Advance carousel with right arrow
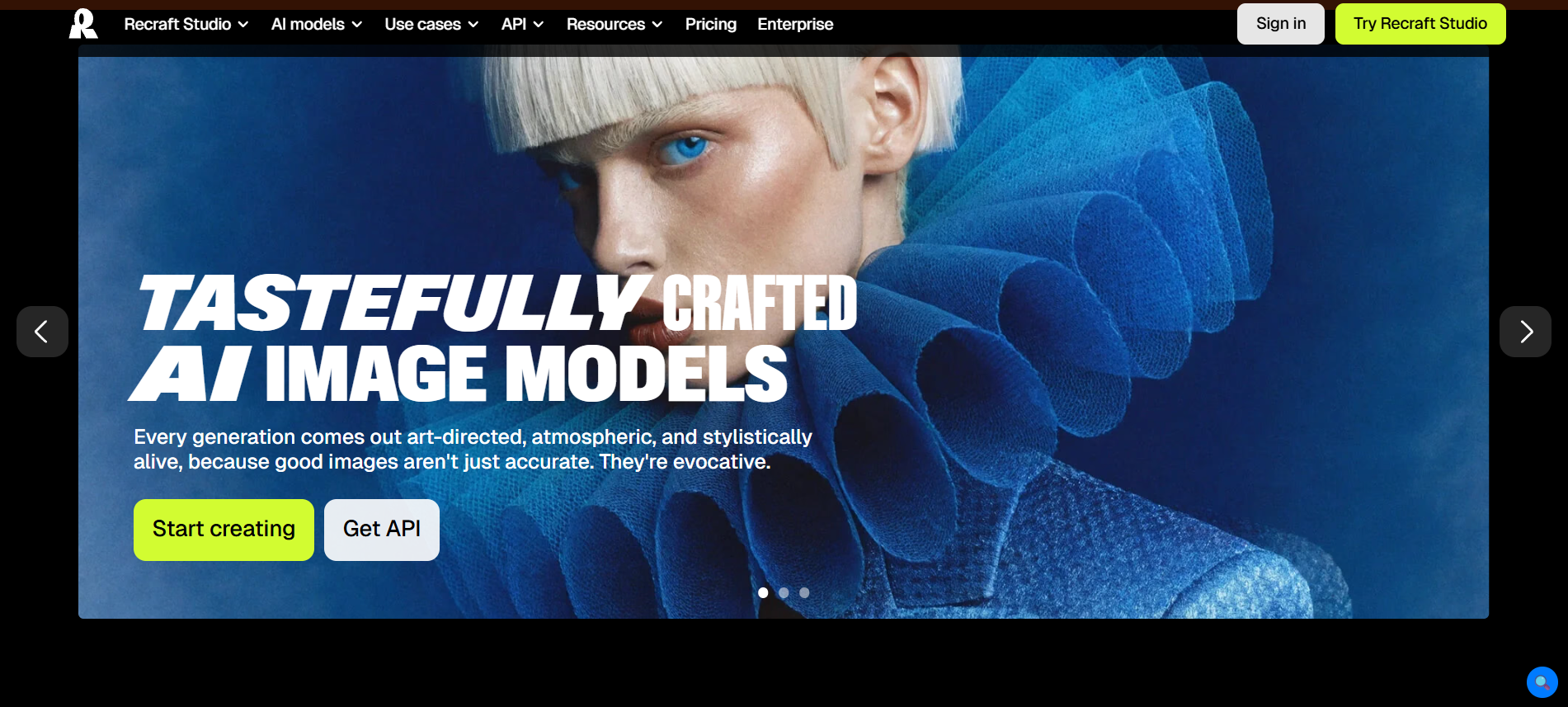1568x707 pixels. pos(1525,332)
